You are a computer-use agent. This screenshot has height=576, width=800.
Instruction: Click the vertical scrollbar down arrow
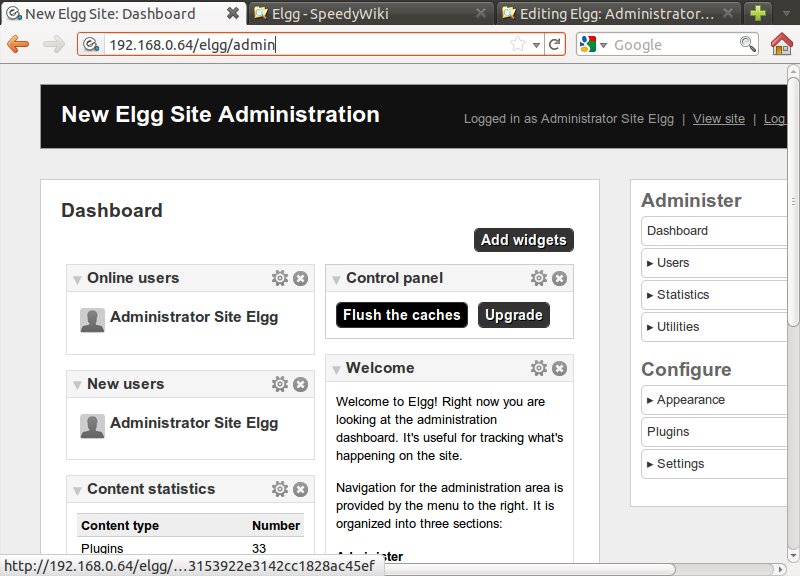(793, 555)
